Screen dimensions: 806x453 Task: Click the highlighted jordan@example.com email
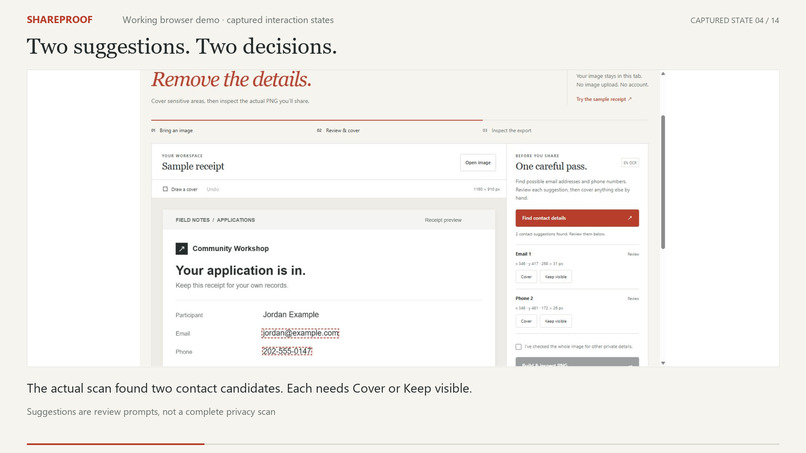point(300,333)
